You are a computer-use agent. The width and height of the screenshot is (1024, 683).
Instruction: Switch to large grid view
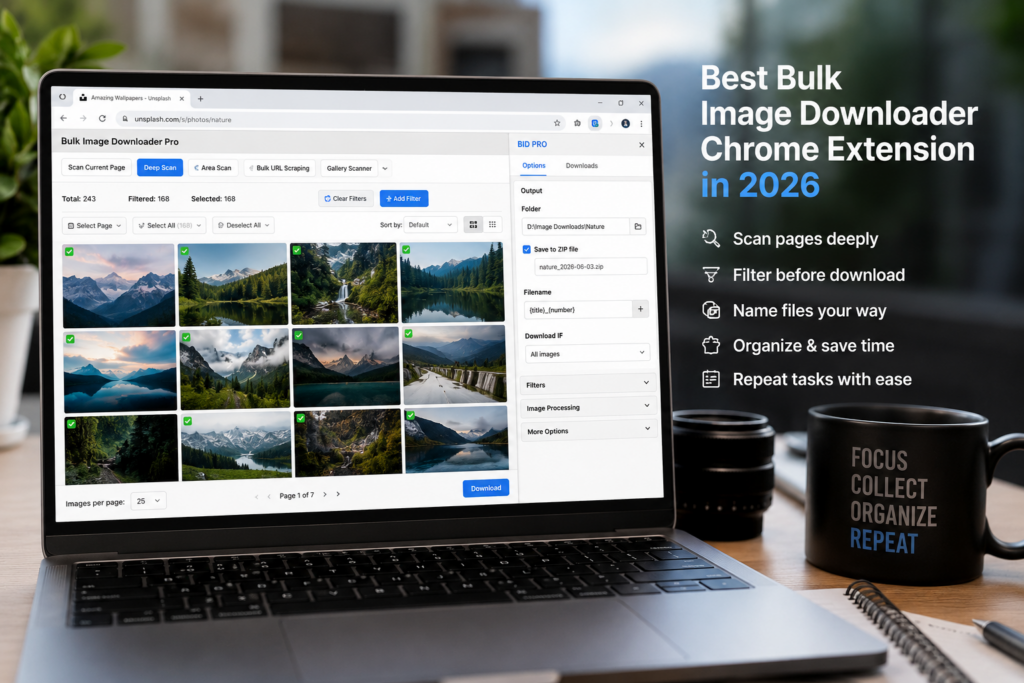pyautogui.click(x=473, y=225)
